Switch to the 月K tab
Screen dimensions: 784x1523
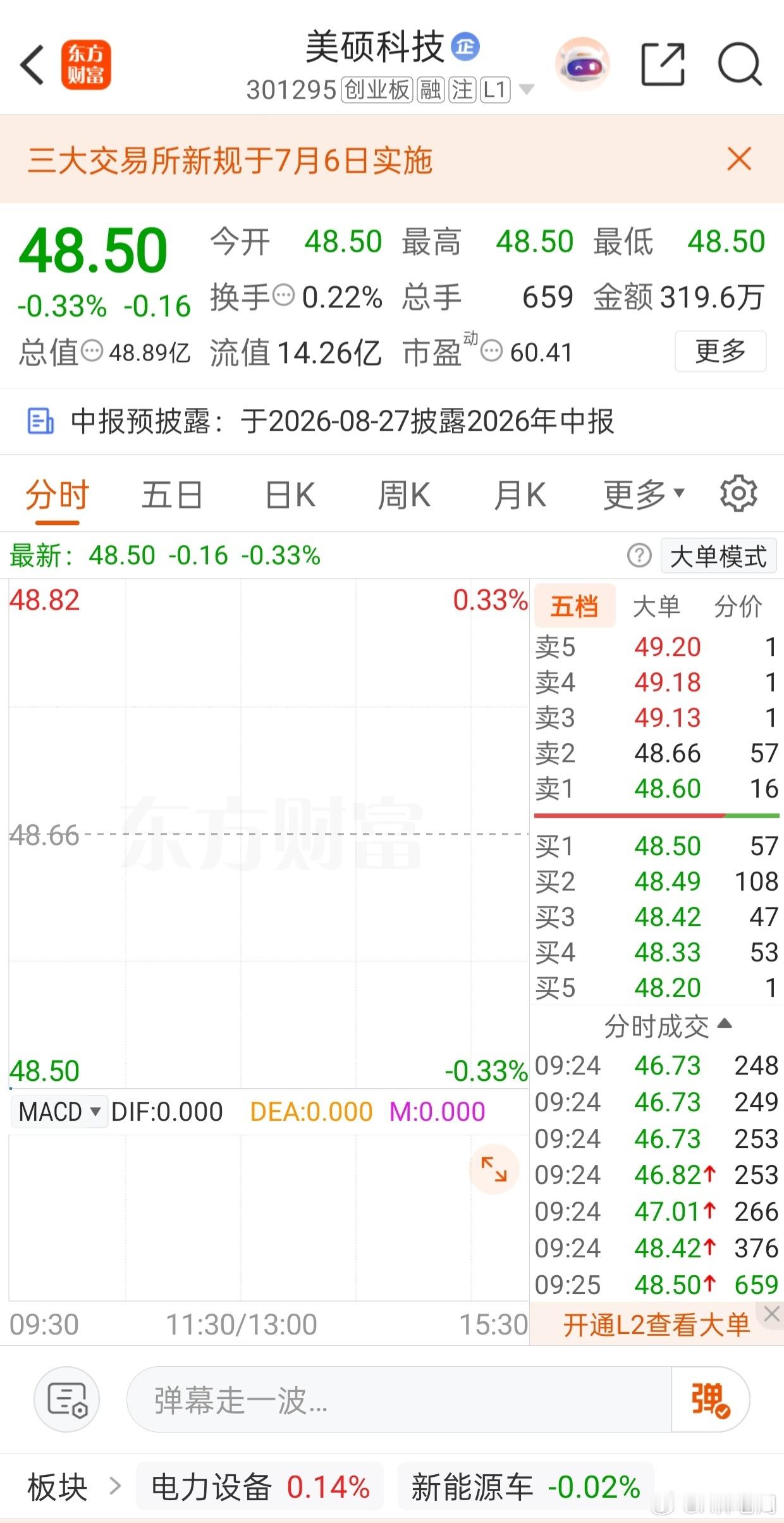click(520, 495)
